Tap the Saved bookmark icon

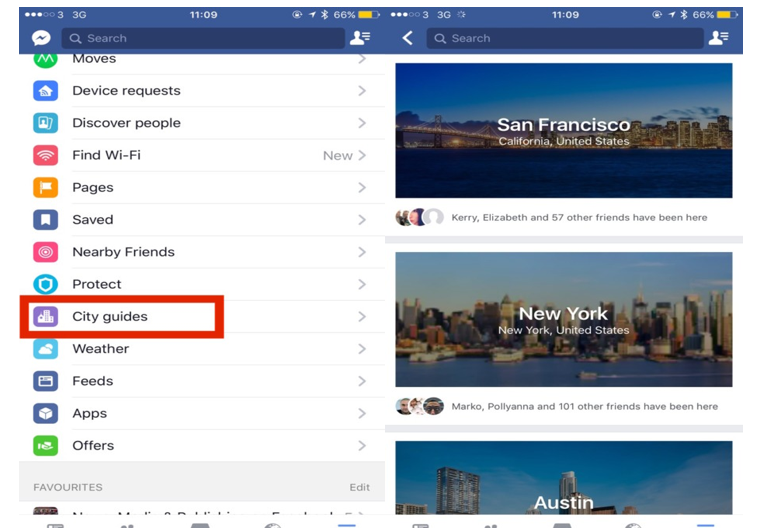tap(45, 220)
